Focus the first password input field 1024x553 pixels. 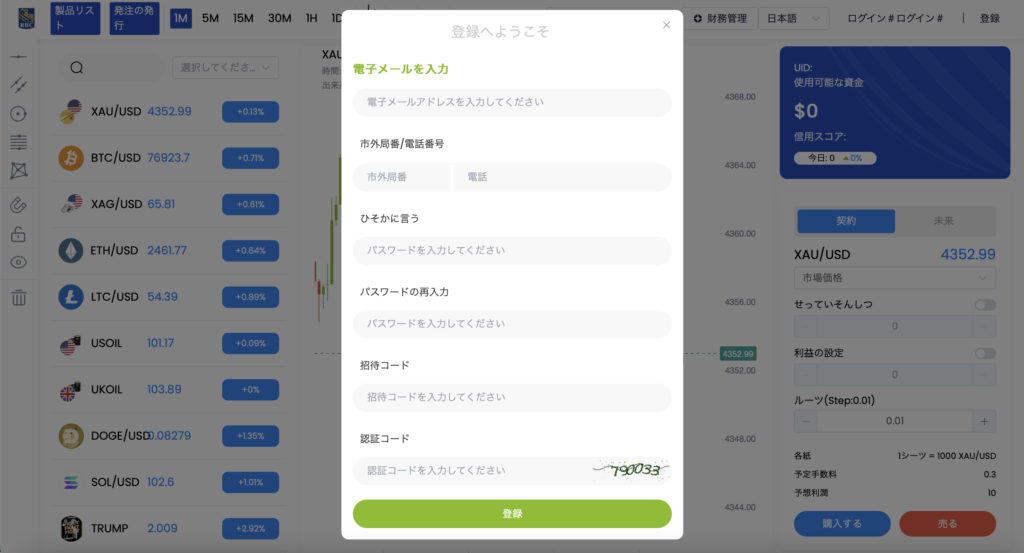coord(512,251)
